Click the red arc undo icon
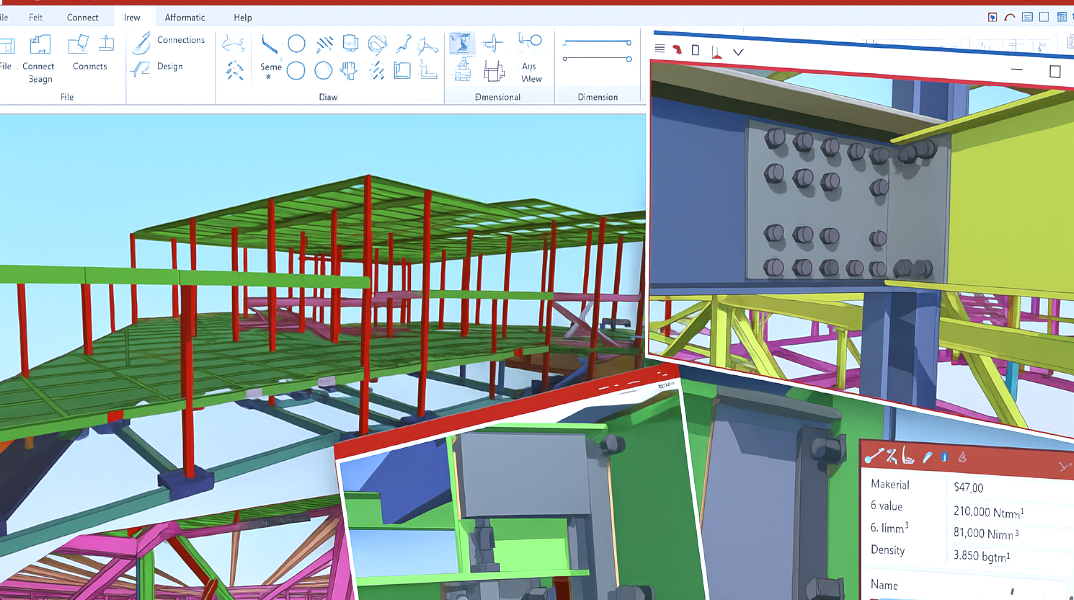The height and width of the screenshot is (600, 1074). (x=1010, y=17)
